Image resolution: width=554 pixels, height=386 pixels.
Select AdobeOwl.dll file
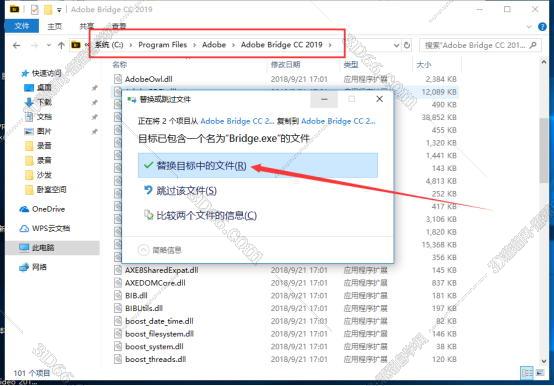pyautogui.click(x=148, y=79)
